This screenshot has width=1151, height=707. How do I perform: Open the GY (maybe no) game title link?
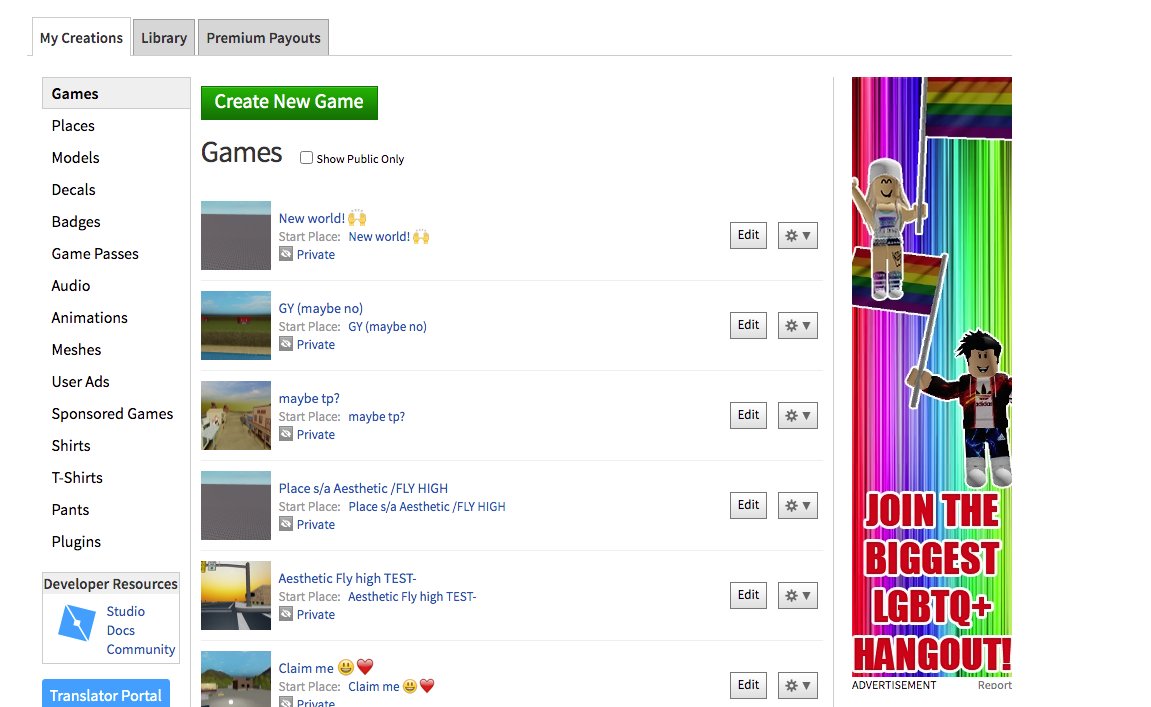(321, 308)
